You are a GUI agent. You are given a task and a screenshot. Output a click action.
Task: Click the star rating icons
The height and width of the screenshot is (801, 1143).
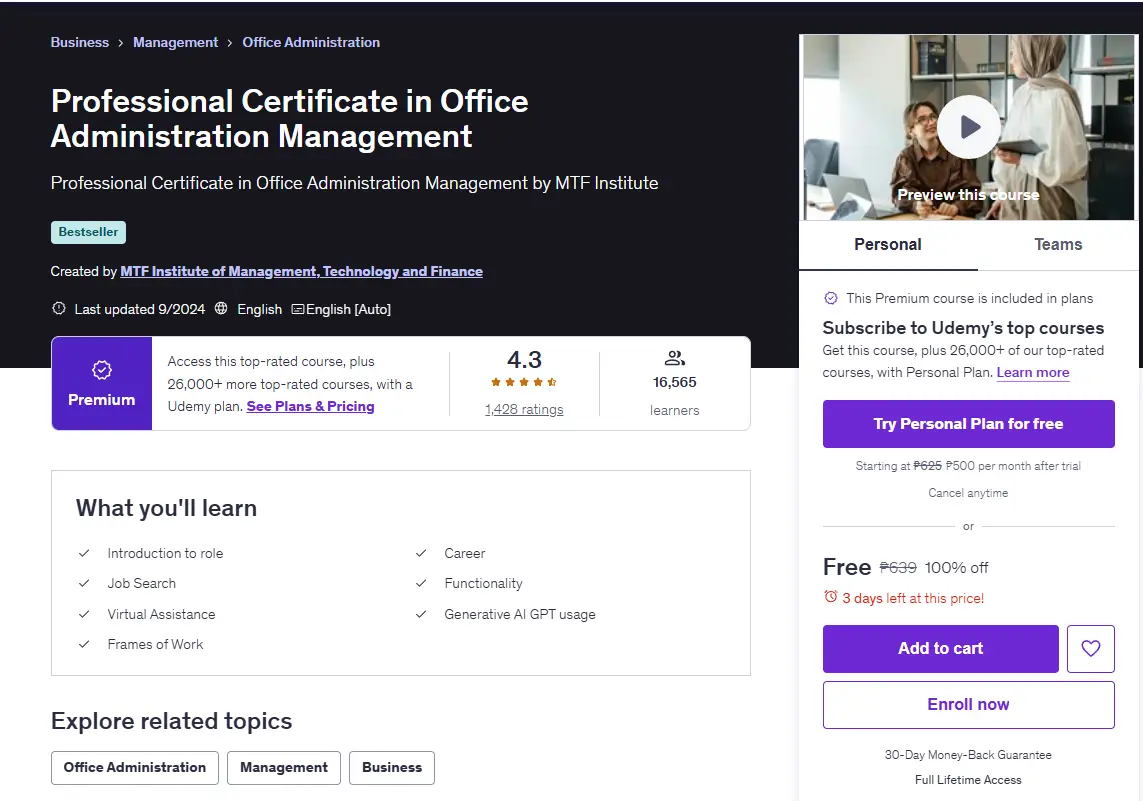pyautogui.click(x=523, y=382)
